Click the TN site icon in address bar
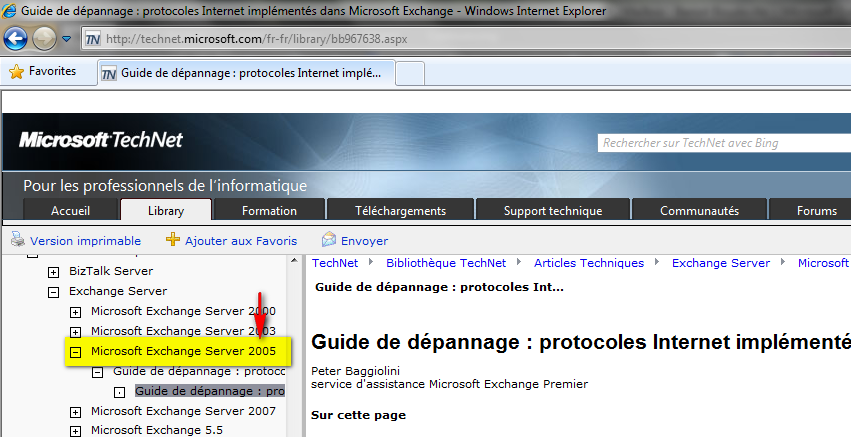 pyautogui.click(x=93, y=39)
